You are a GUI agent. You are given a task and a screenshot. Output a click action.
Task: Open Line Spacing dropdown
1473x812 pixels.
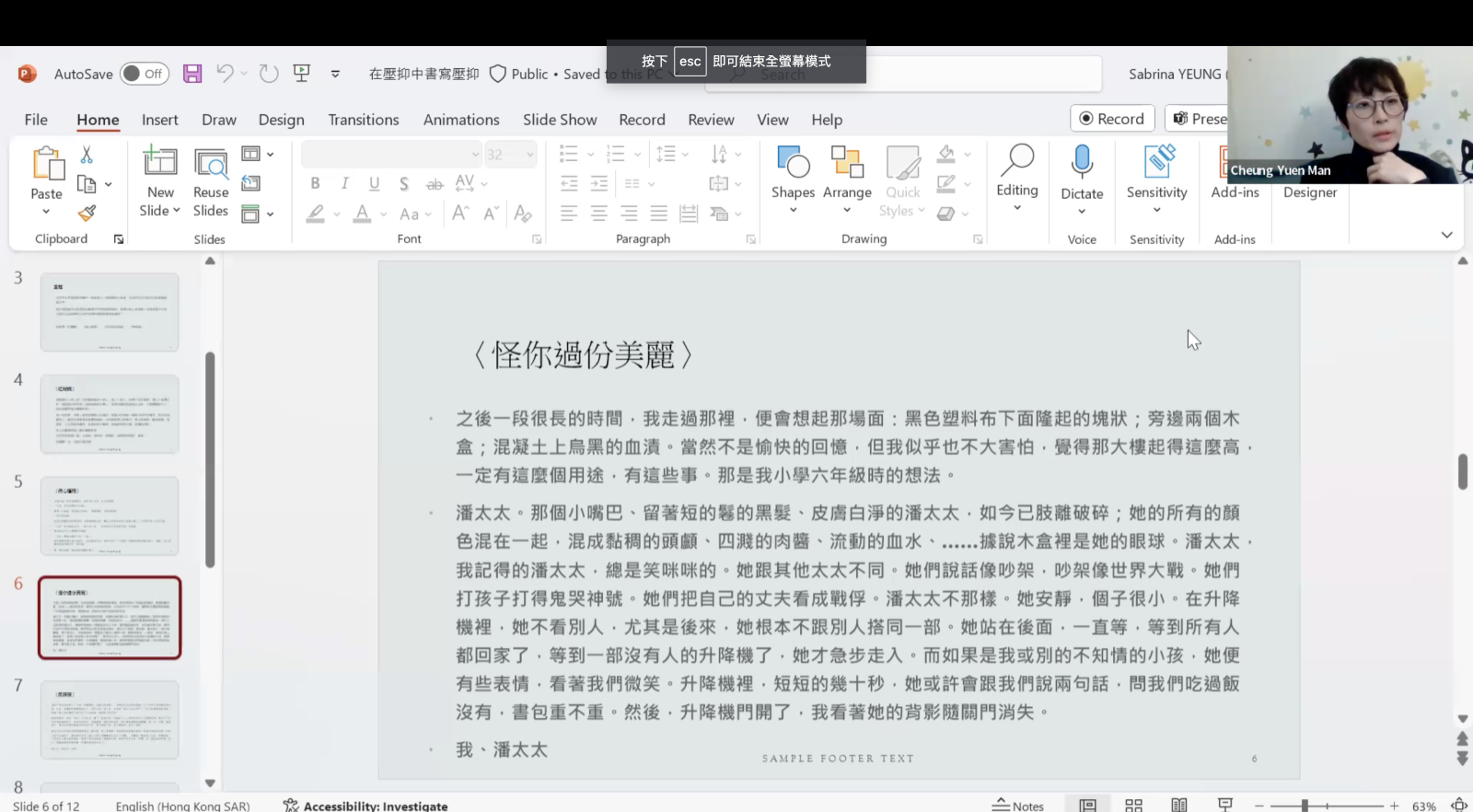click(x=672, y=154)
